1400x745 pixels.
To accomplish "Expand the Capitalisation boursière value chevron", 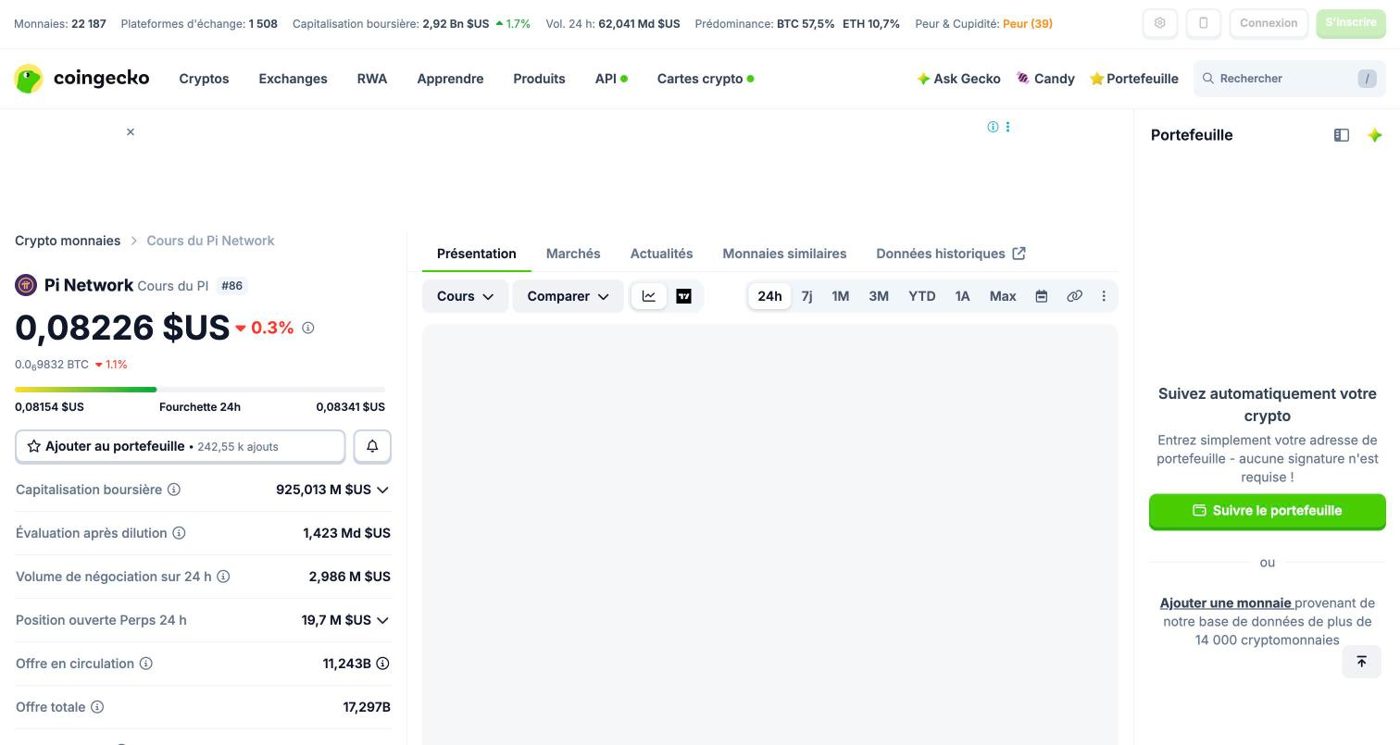I will 382,490.
